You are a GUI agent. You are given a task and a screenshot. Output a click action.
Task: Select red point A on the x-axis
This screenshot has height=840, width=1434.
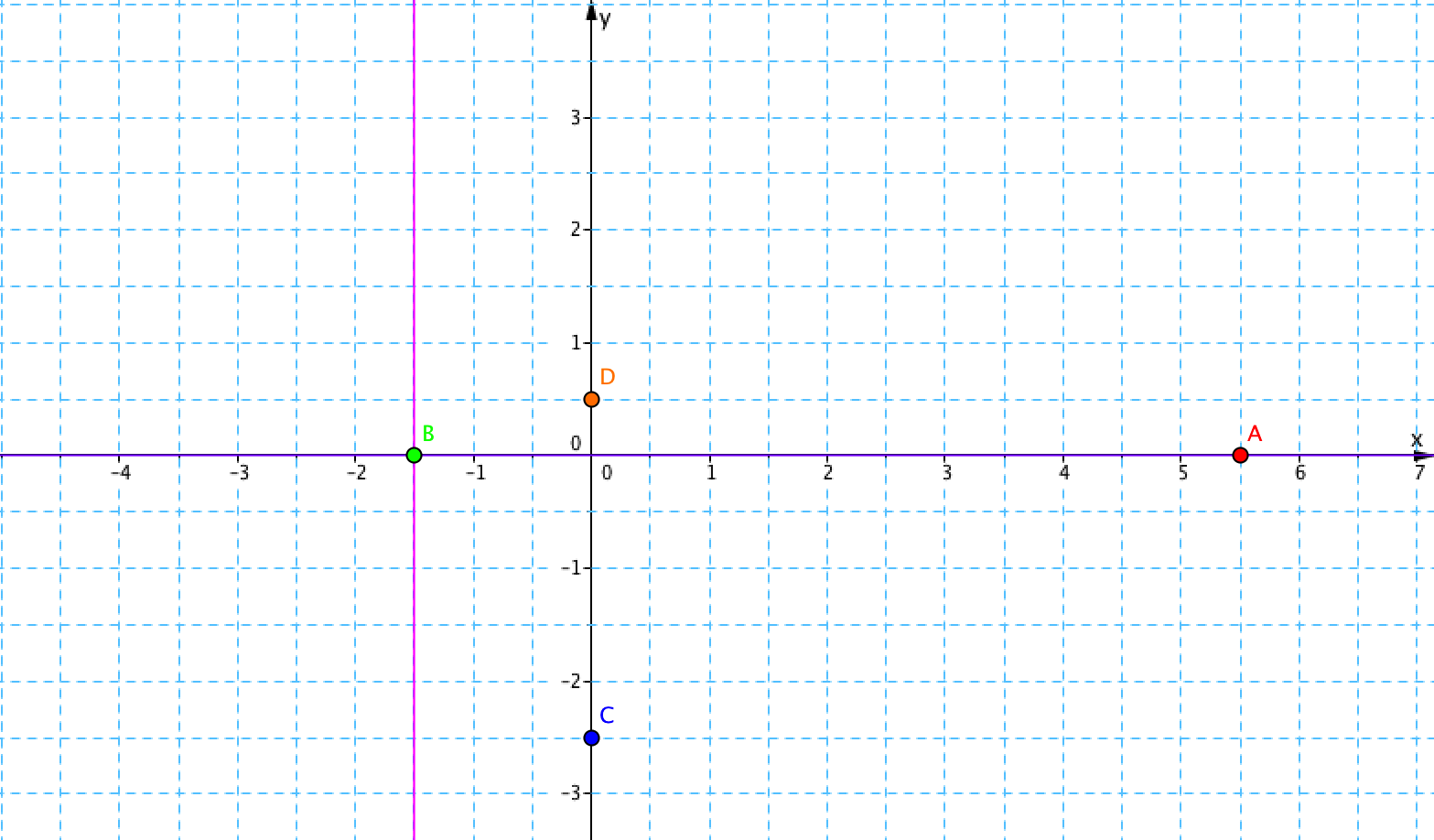(x=1240, y=455)
